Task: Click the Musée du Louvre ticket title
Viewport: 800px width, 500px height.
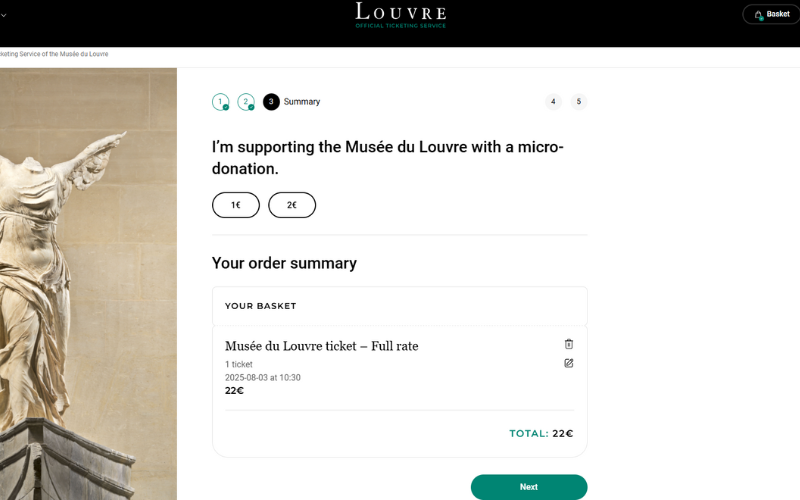Action: pos(321,346)
